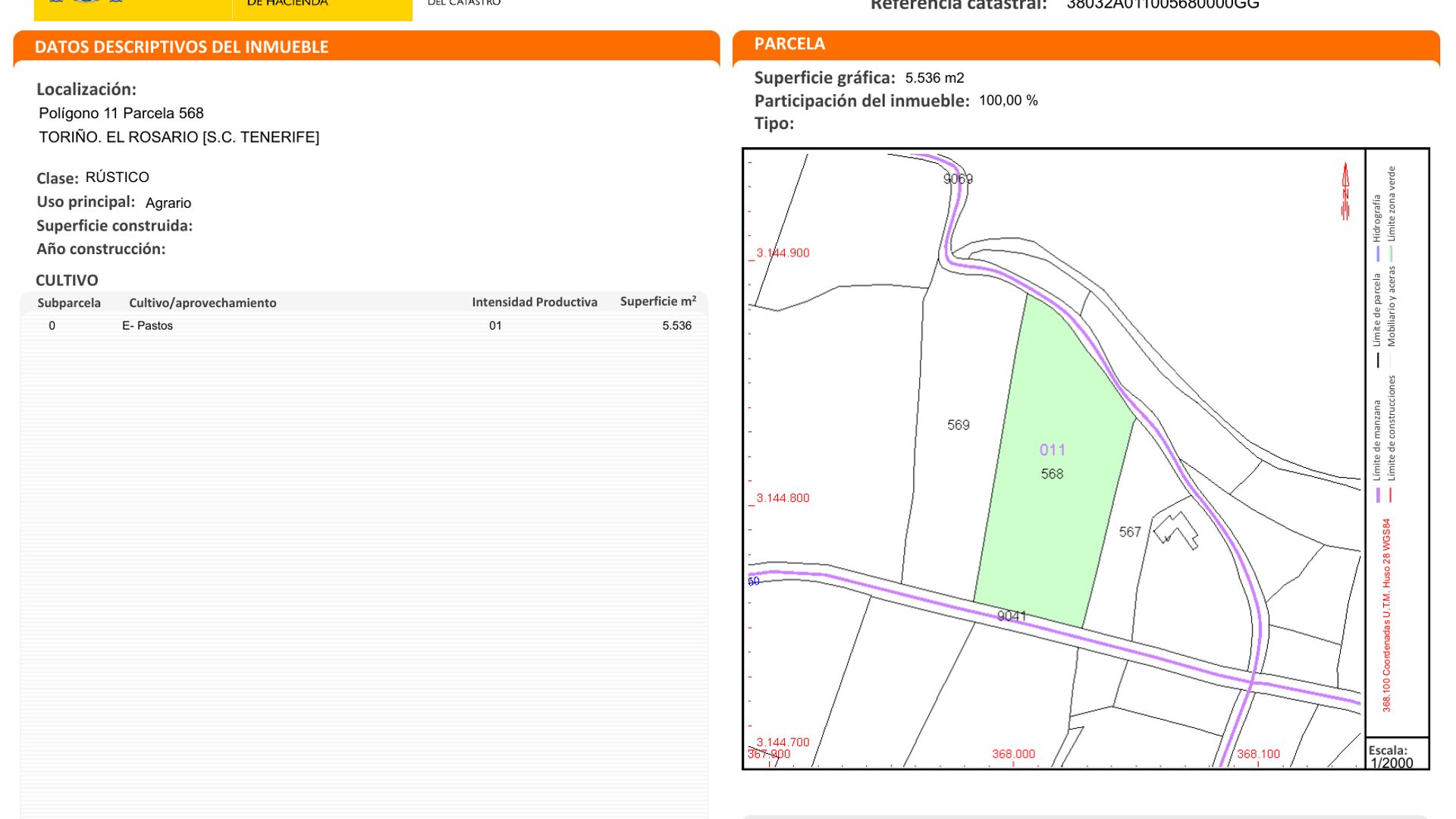The image size is (1456, 819).
Task: Click the red Límite de construcciones legend line
Action: point(1391,495)
